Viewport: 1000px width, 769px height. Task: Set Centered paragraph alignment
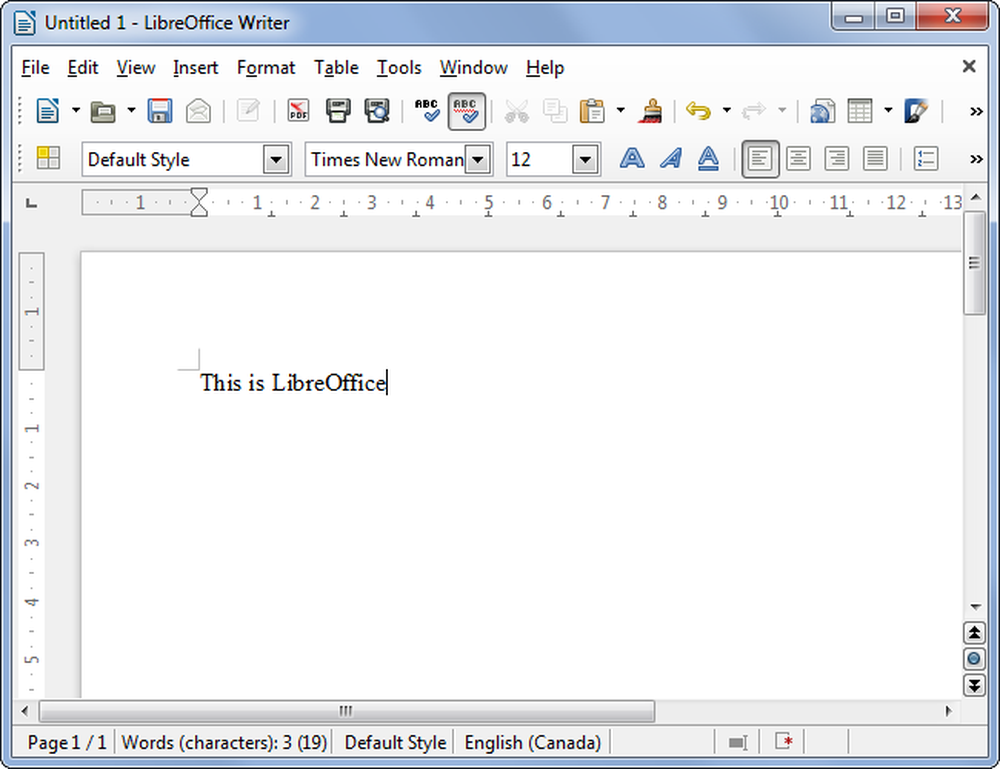point(798,158)
